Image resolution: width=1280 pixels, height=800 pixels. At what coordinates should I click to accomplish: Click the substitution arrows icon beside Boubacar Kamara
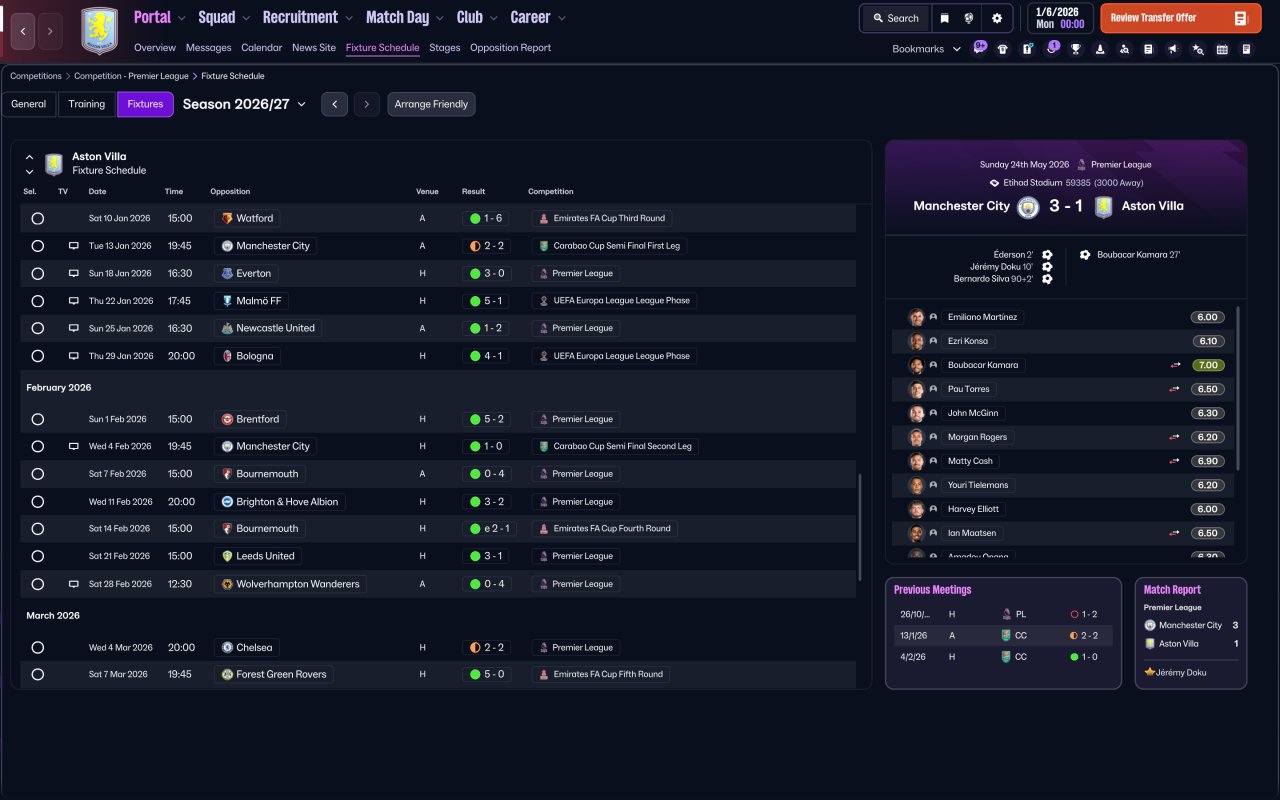click(1175, 365)
